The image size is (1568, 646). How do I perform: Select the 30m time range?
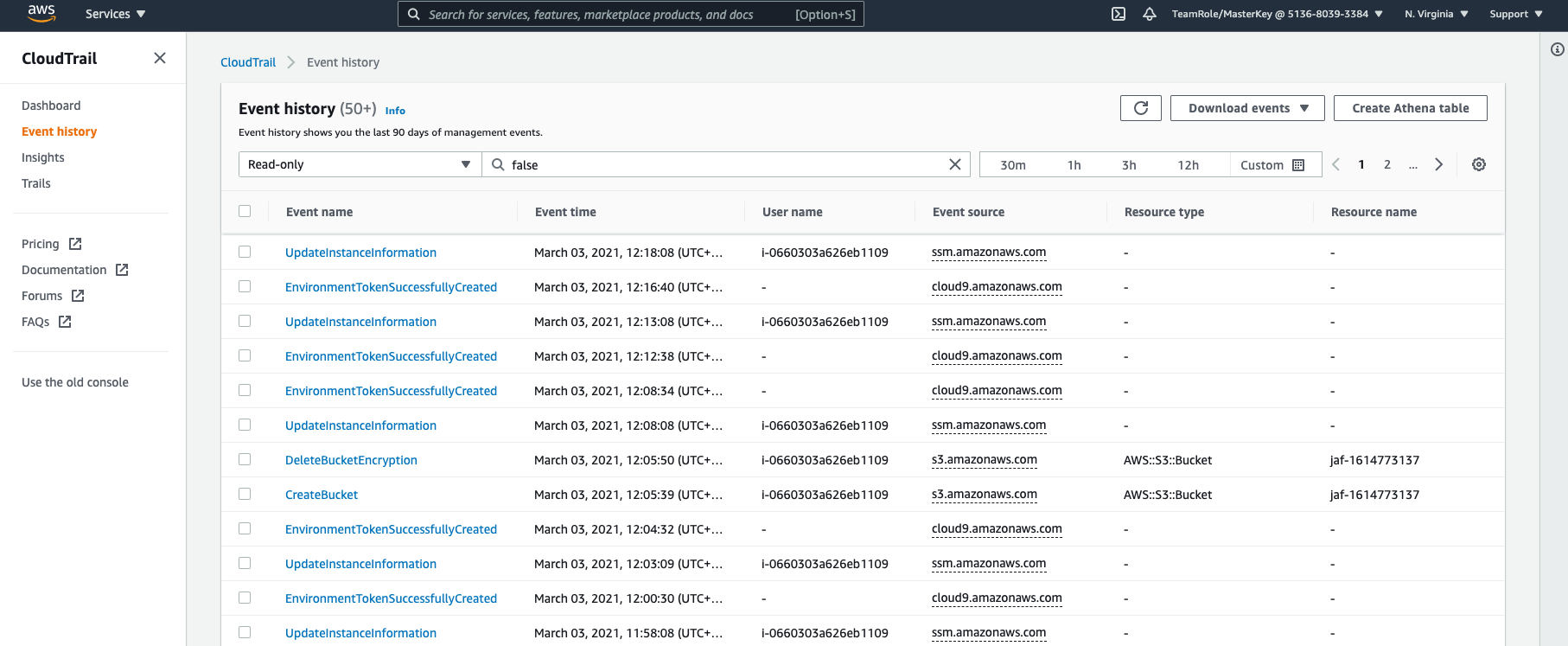[x=1013, y=165]
